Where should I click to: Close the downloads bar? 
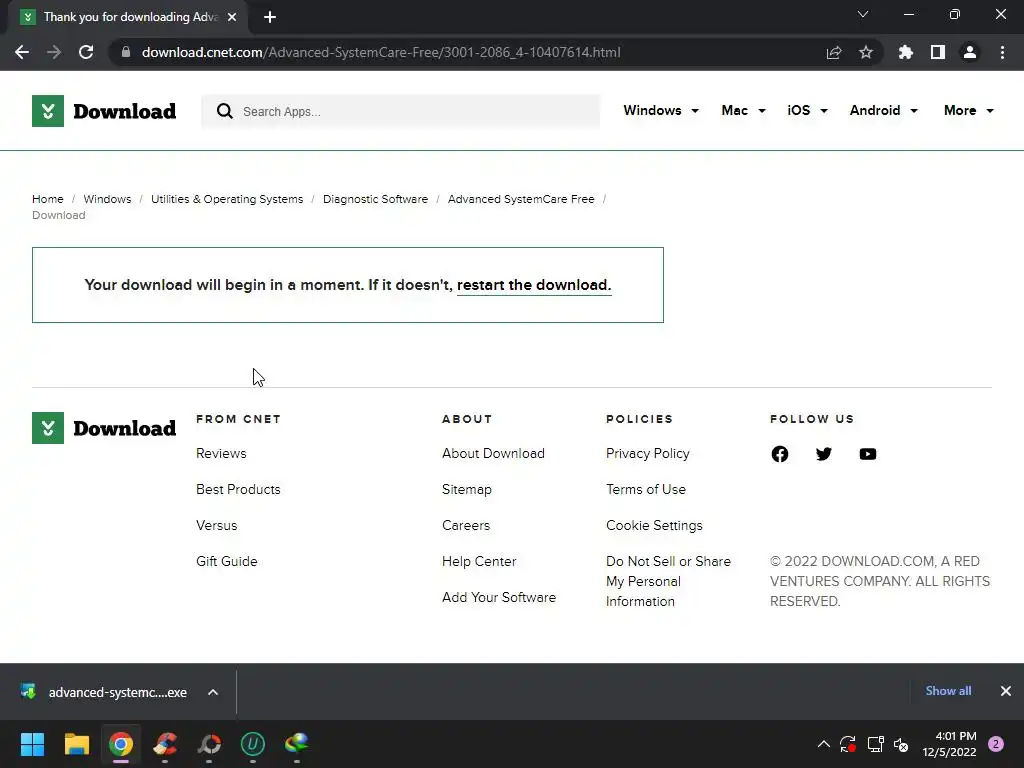[x=1006, y=691]
